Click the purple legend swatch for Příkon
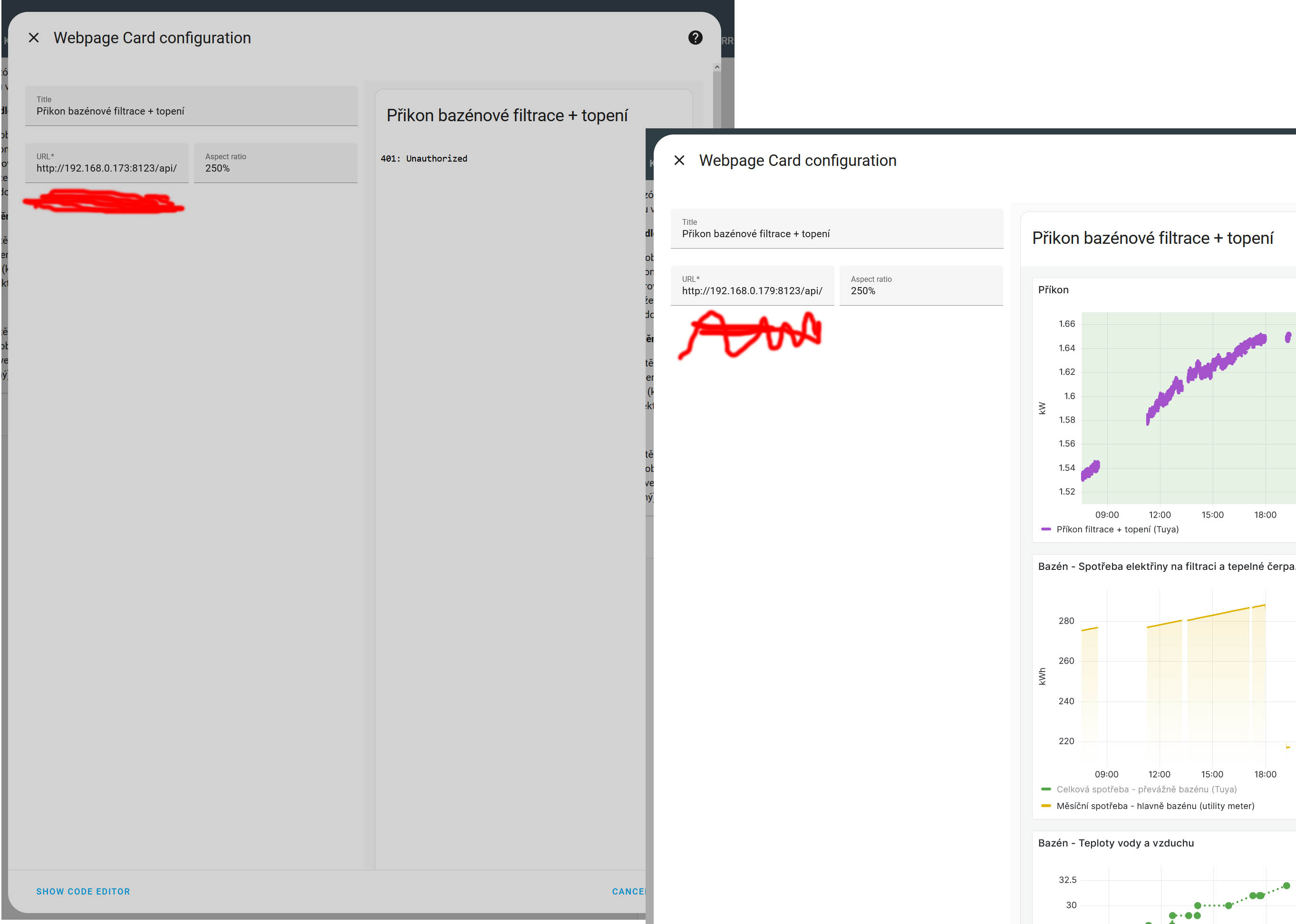Viewport: 1296px width, 924px height. tap(1045, 529)
